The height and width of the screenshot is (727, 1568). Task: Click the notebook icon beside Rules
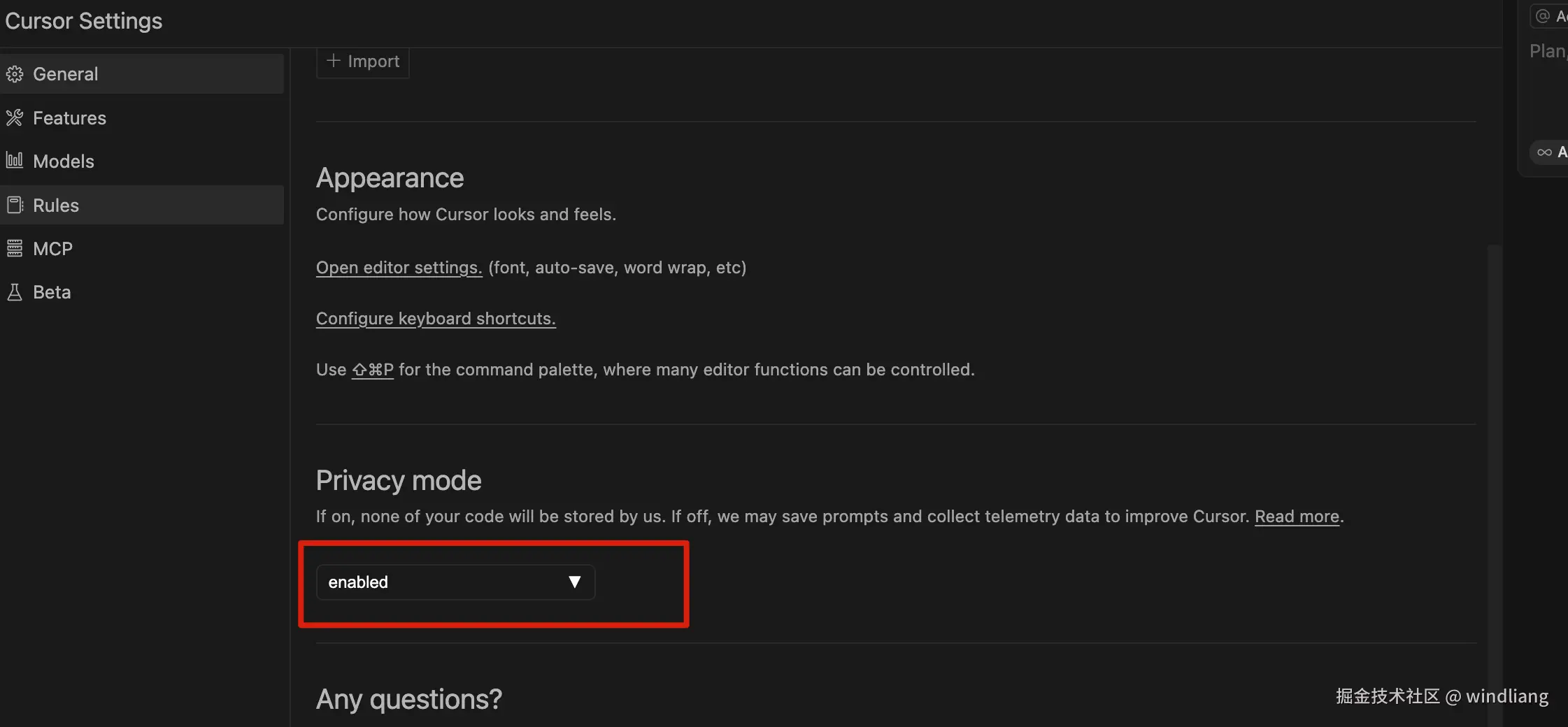(15, 205)
